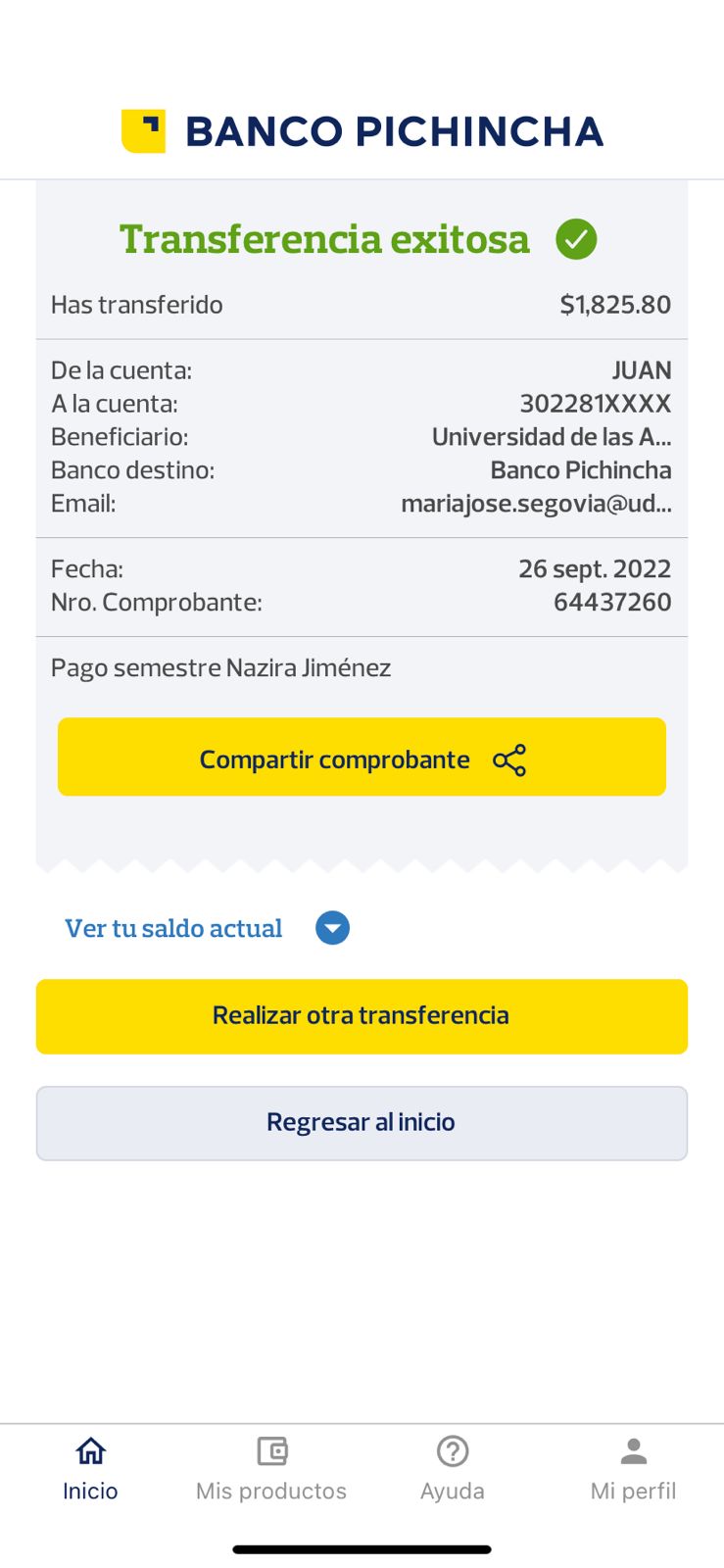Tap the truncated email mariajose.segovia@ud...
Screen dimensions: 724x1568
click(536, 504)
